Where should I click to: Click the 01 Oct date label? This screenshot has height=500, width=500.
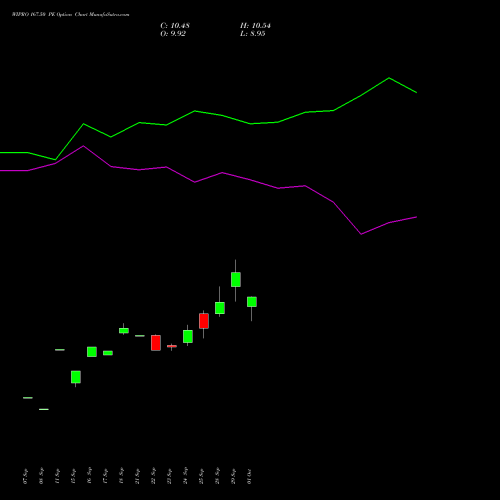tap(249, 476)
